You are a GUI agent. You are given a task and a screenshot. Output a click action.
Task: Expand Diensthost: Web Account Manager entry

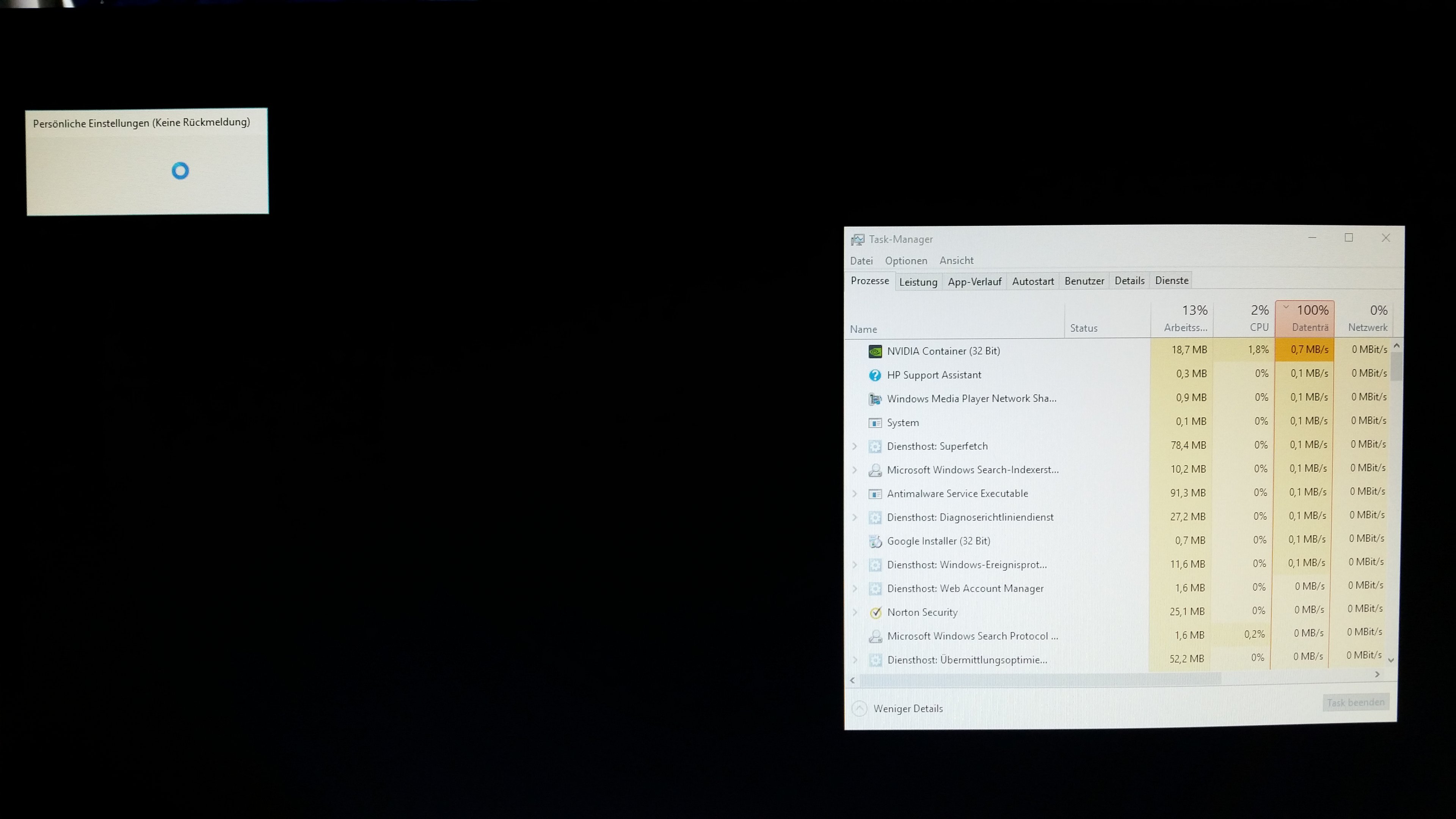pyautogui.click(x=855, y=588)
